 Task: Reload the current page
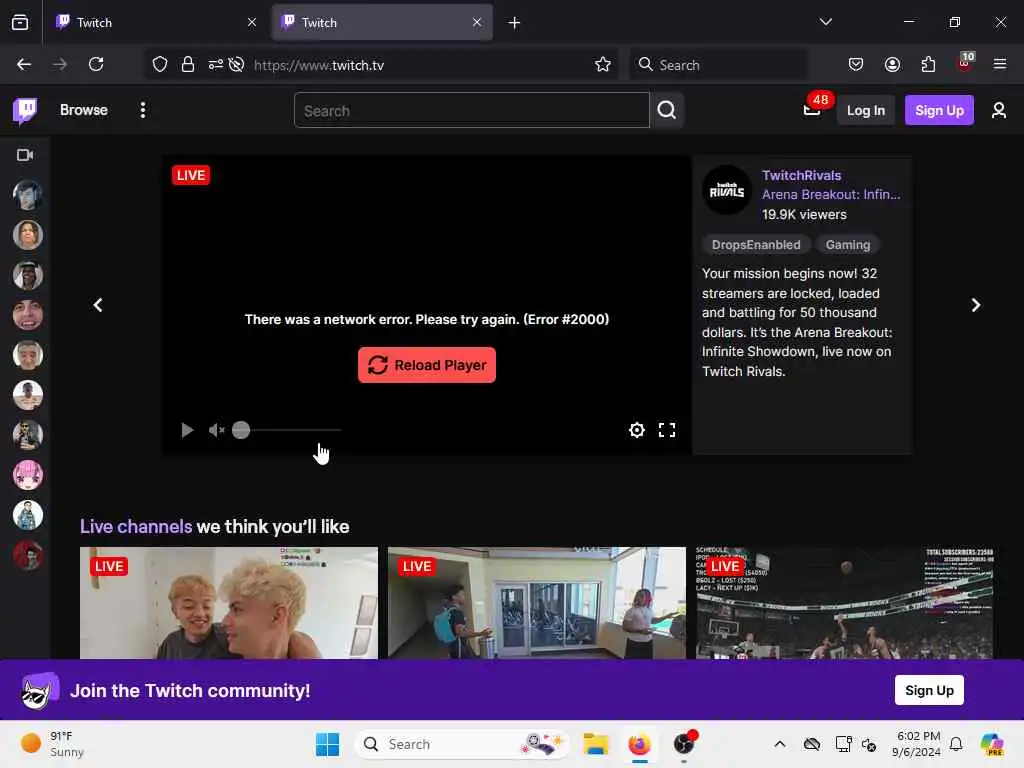(96, 64)
